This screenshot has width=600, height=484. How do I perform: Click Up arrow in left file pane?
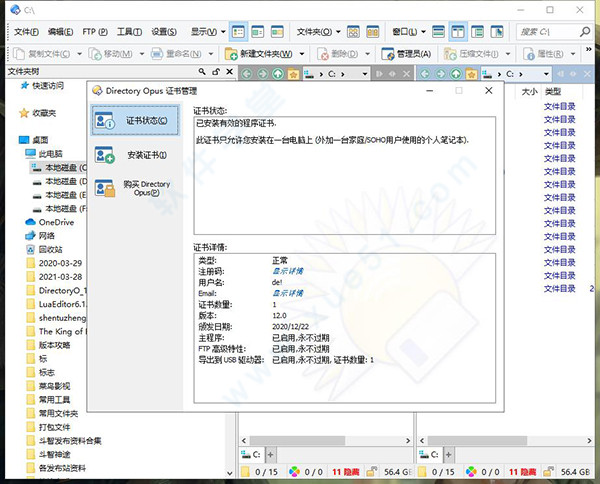[278, 74]
